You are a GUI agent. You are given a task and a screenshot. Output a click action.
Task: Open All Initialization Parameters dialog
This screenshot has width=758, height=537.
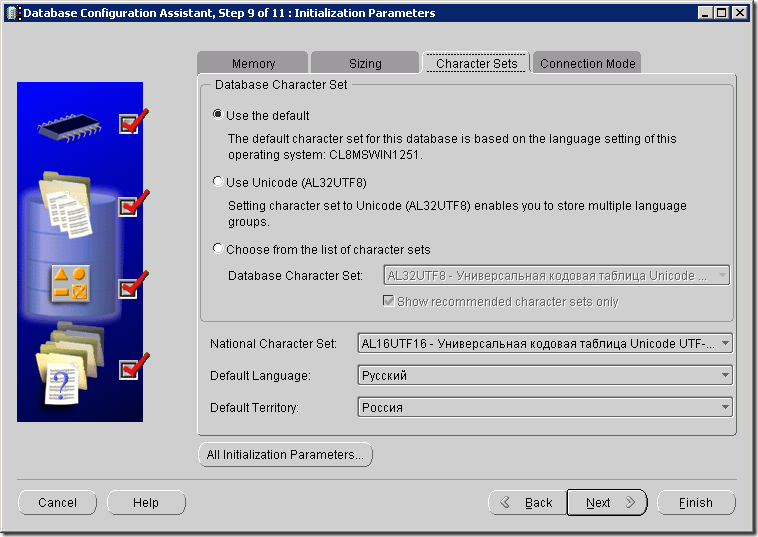click(x=285, y=454)
